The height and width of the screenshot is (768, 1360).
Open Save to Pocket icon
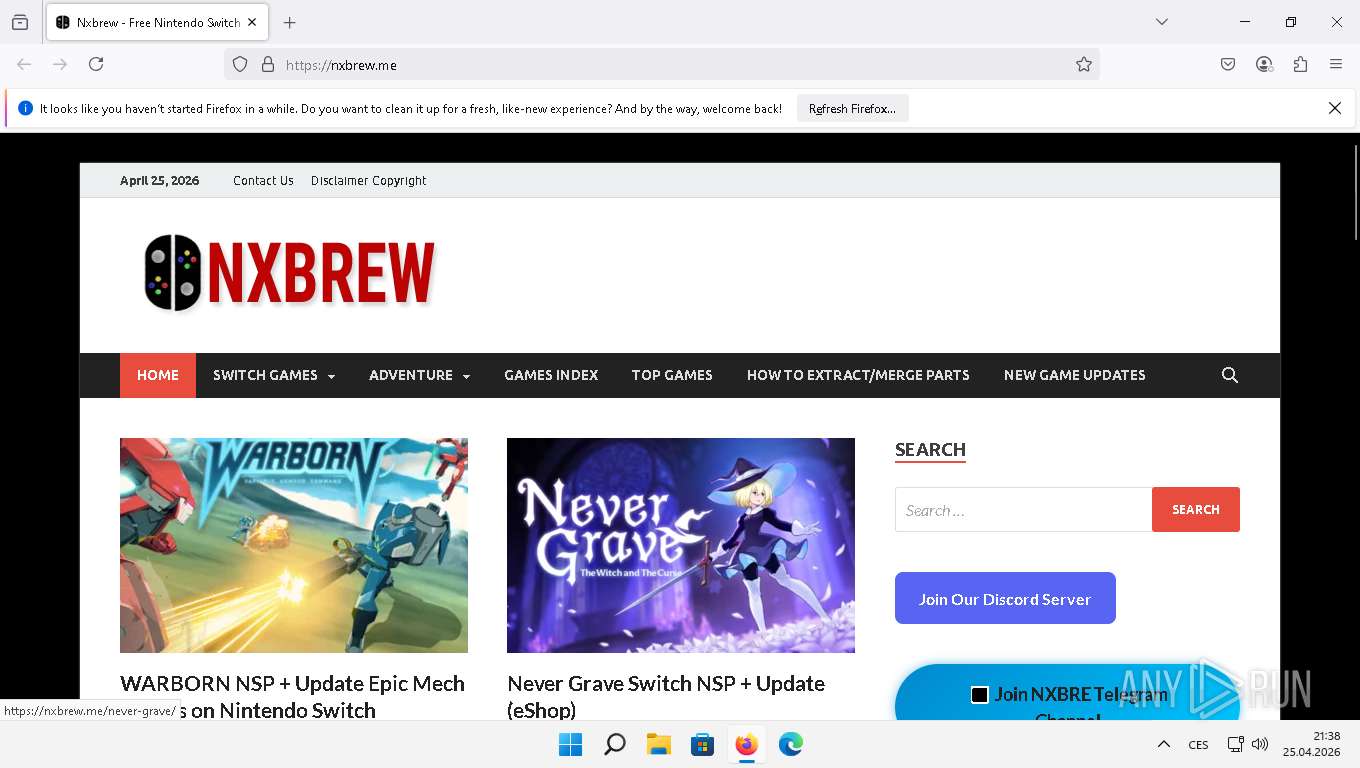point(1228,64)
